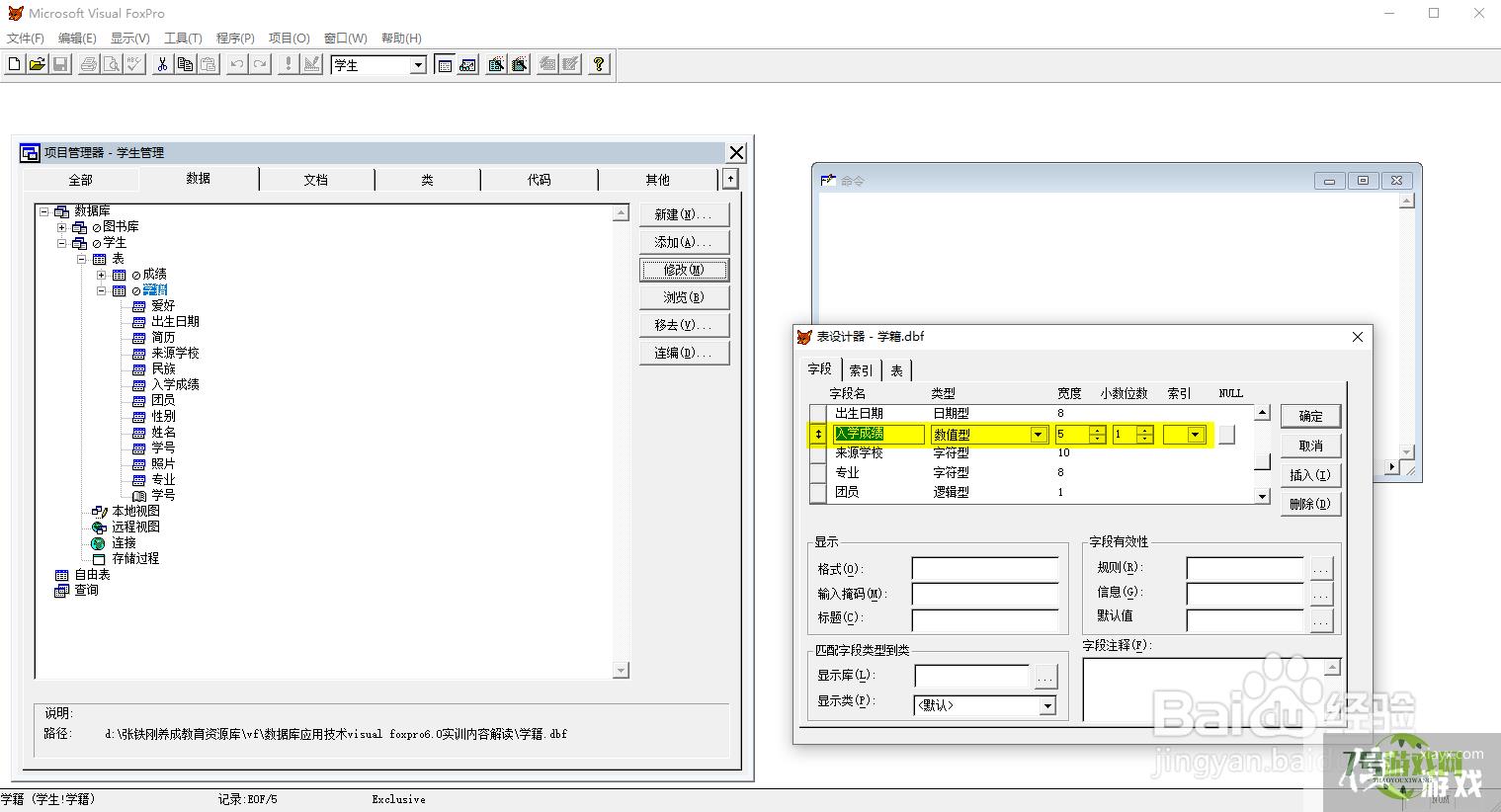Open the 工具(T) menu
Screen dimensions: 1501x812
coord(183,39)
